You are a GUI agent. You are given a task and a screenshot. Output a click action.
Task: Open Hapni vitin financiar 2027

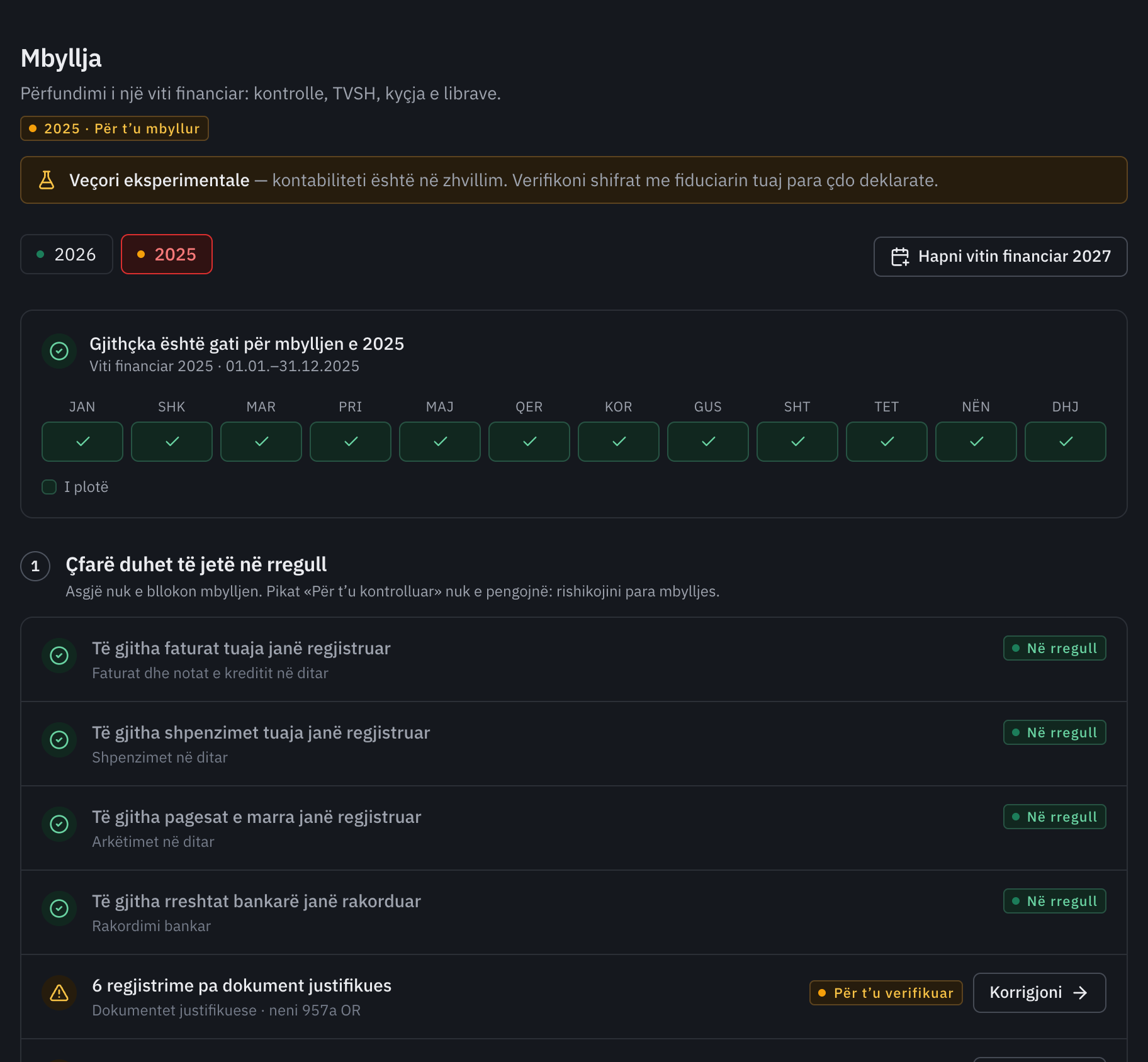click(x=1001, y=257)
